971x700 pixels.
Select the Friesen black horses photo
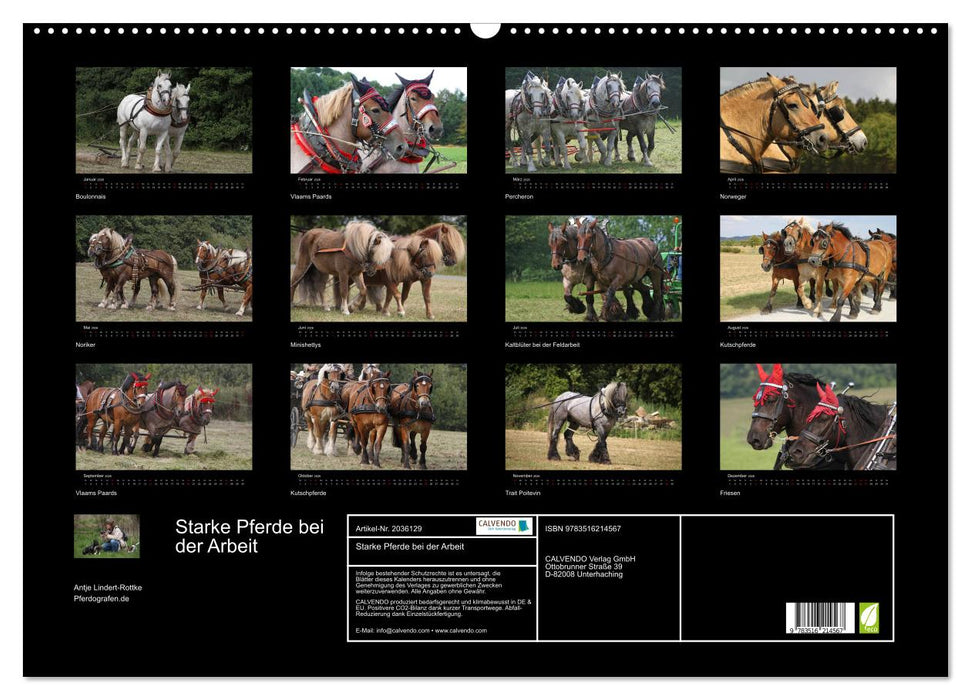[x=808, y=416]
